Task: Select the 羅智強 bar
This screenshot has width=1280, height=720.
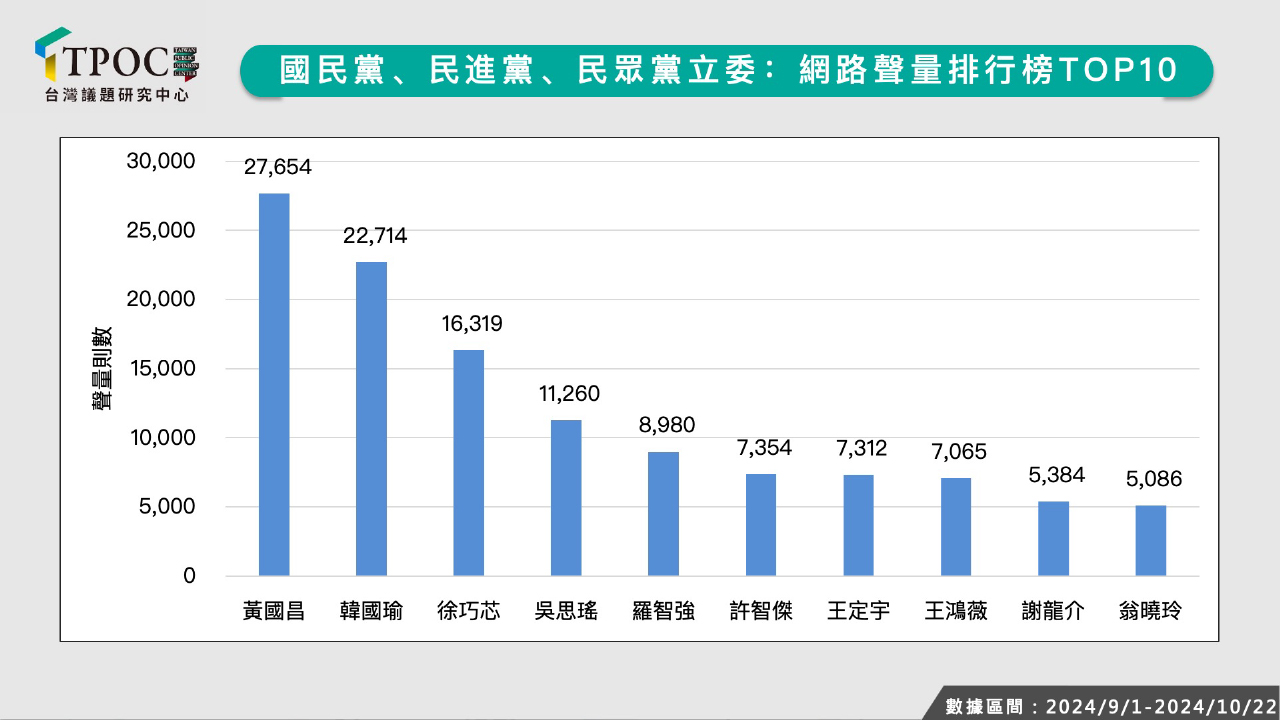Action: [x=663, y=514]
